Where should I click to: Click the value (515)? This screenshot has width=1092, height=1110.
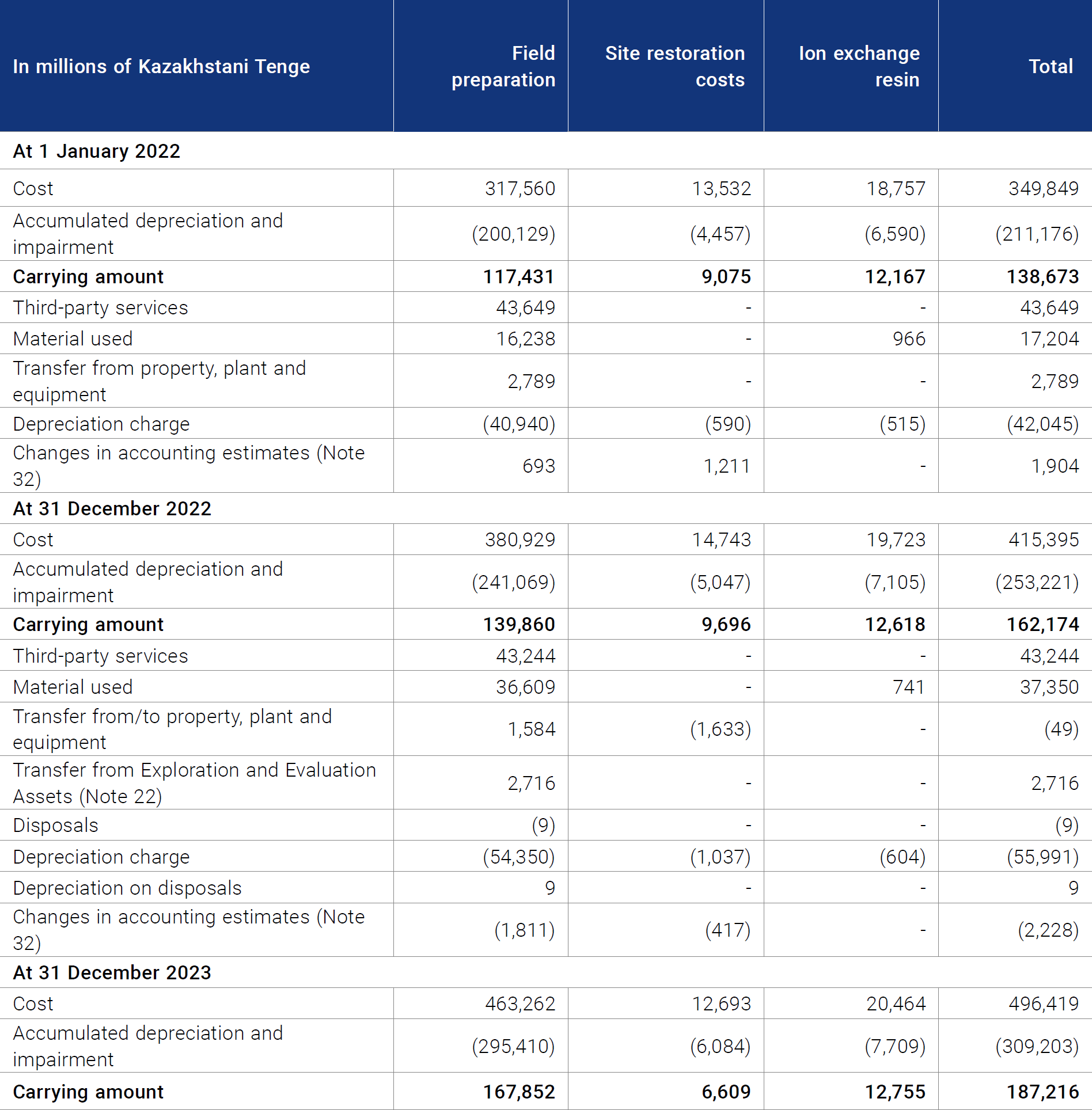click(x=903, y=424)
